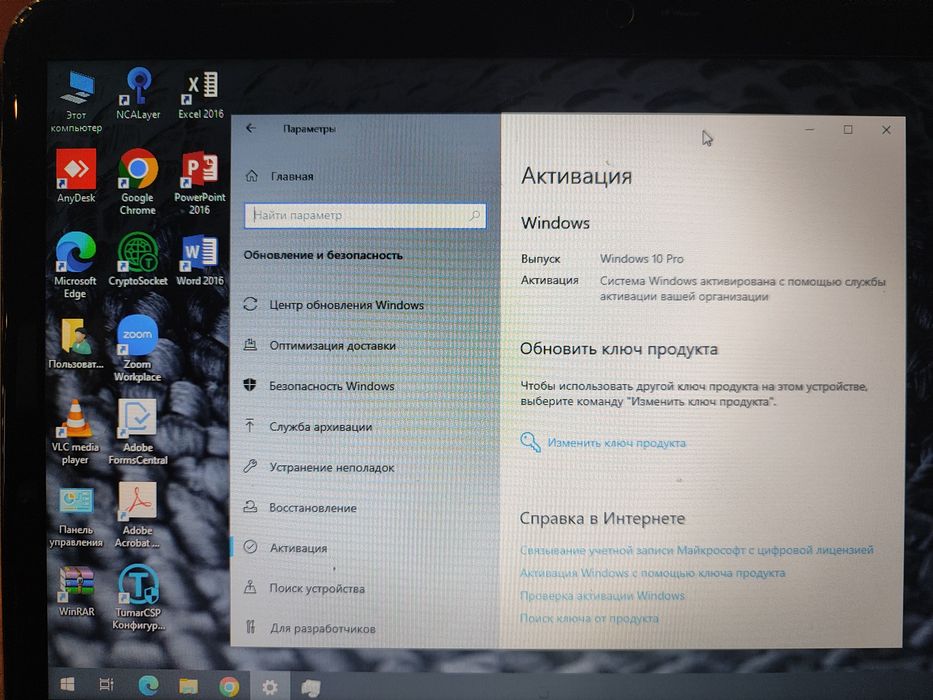Click the Обновить ключ продукта heading
Viewport: 933px width, 700px height.
tap(619, 349)
